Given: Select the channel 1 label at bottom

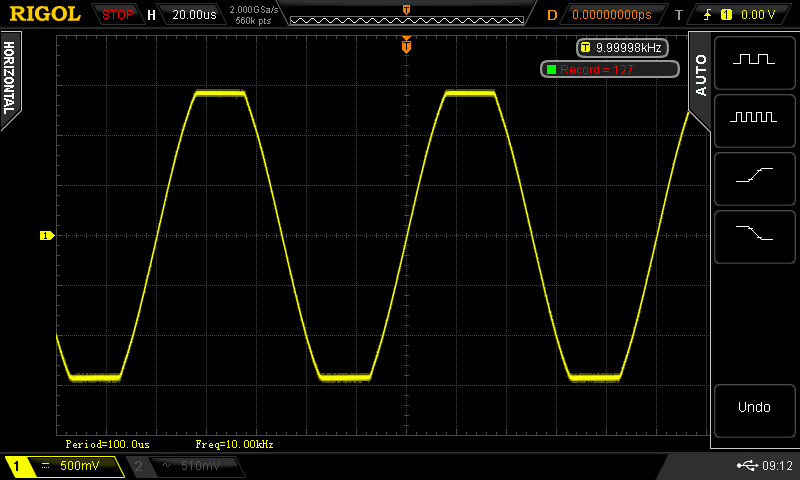Looking at the screenshot, I should (x=17, y=466).
